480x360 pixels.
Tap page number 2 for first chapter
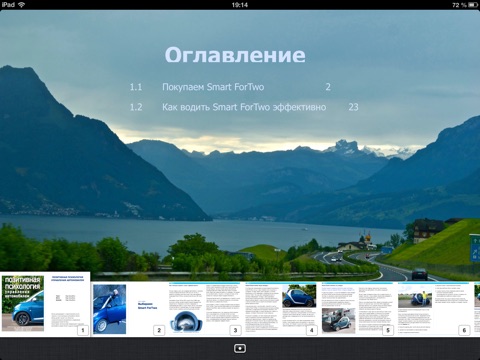pyautogui.click(x=328, y=87)
